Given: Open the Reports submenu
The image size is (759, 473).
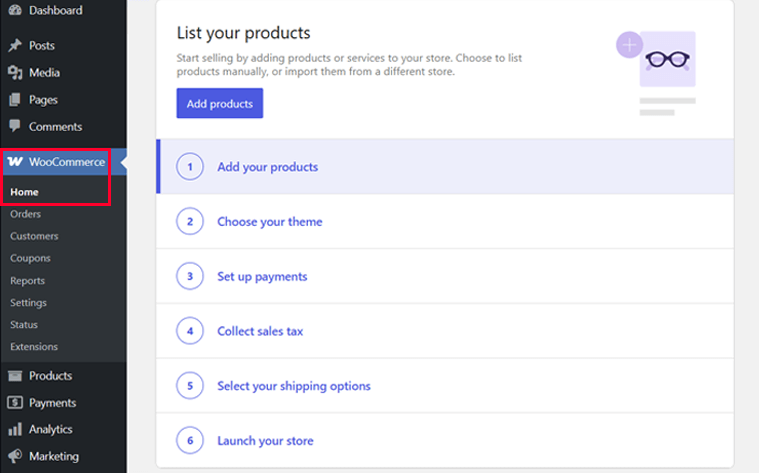Looking at the screenshot, I should [28, 281].
